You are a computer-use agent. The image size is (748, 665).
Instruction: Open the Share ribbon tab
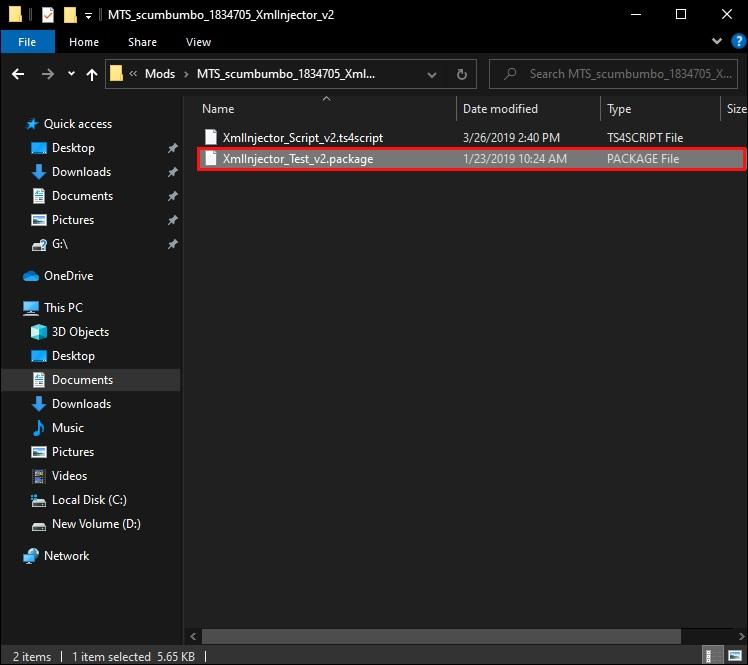point(142,42)
